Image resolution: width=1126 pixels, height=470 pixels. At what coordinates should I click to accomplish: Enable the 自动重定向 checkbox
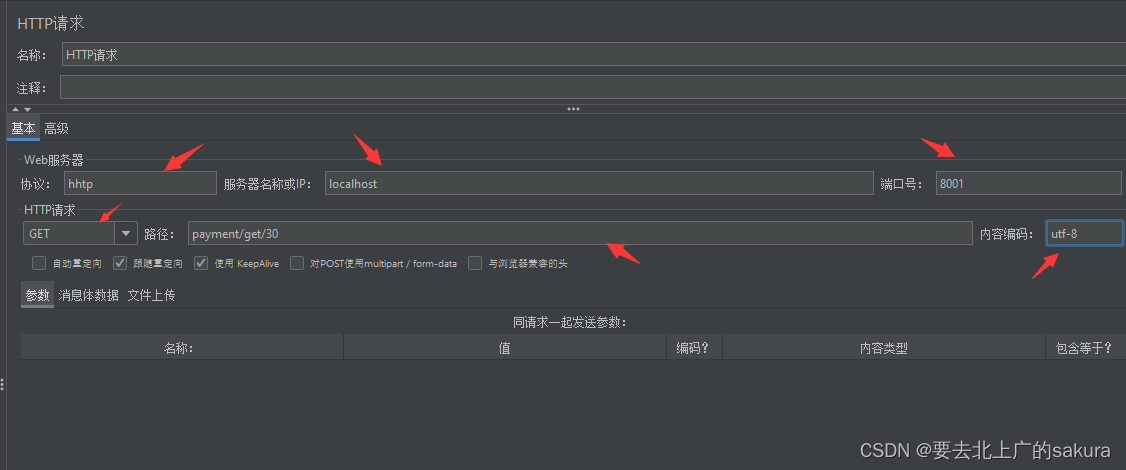(39, 263)
